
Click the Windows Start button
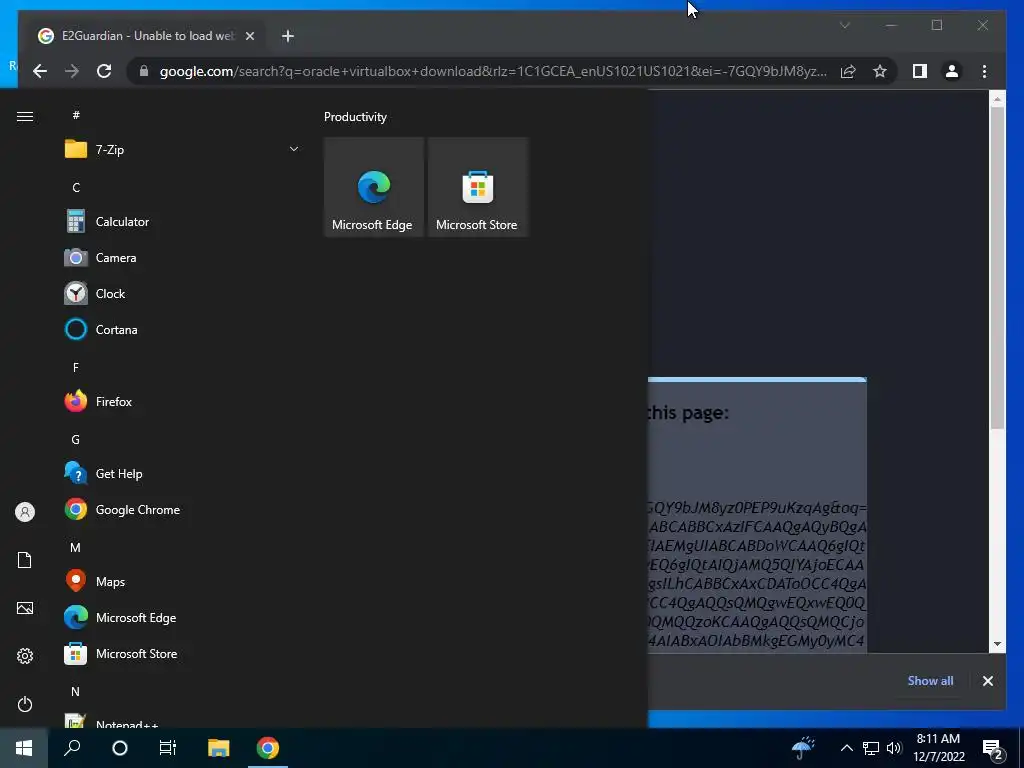click(x=24, y=748)
